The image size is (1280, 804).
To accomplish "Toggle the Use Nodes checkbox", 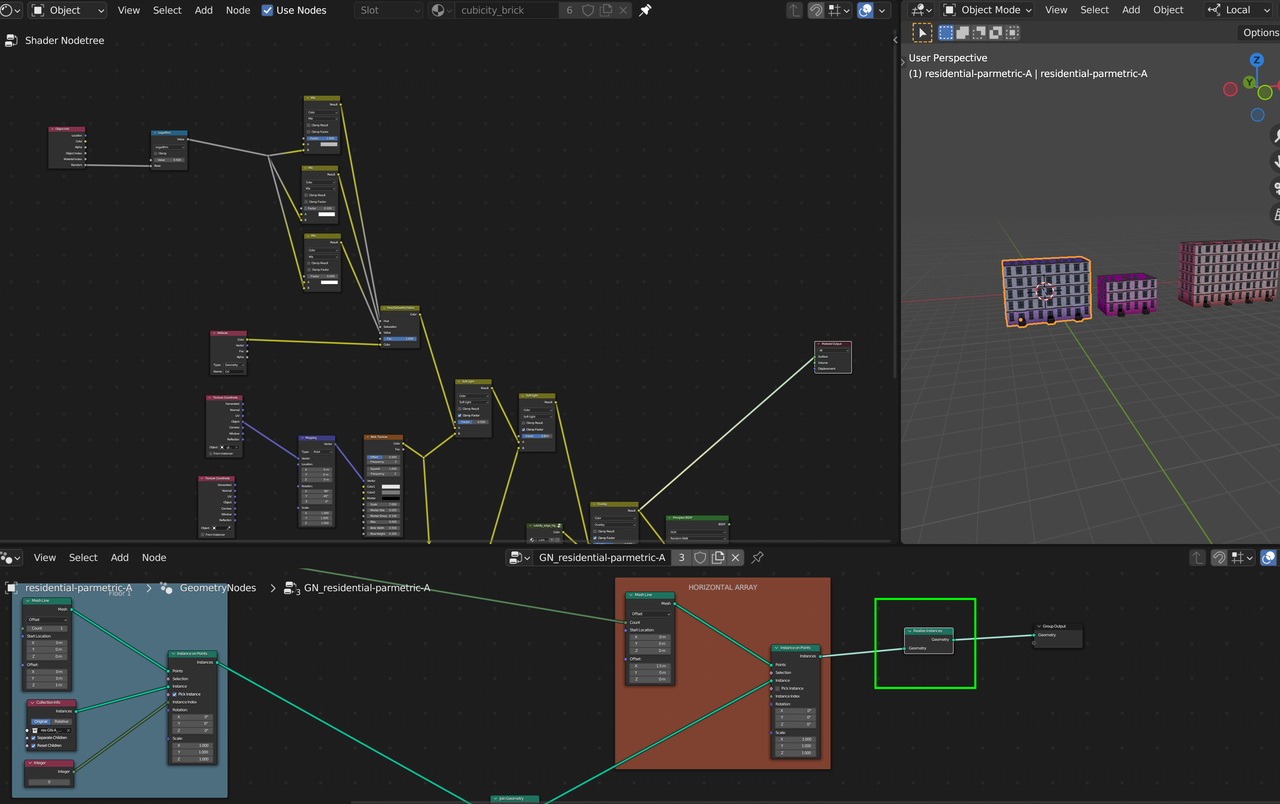I will [268, 10].
